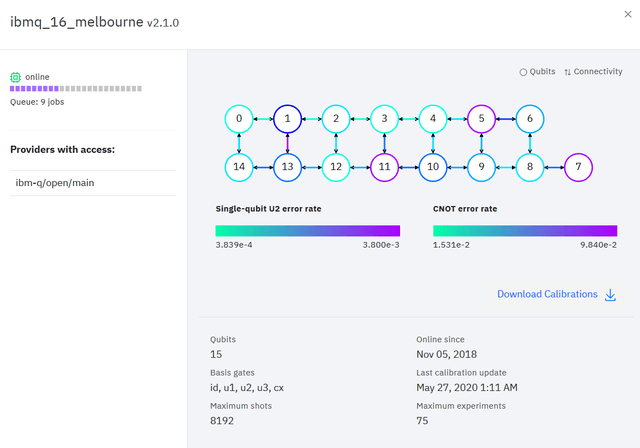The image size is (640, 448).
Task: Select qubit 4 node in the topology
Action: point(433,119)
